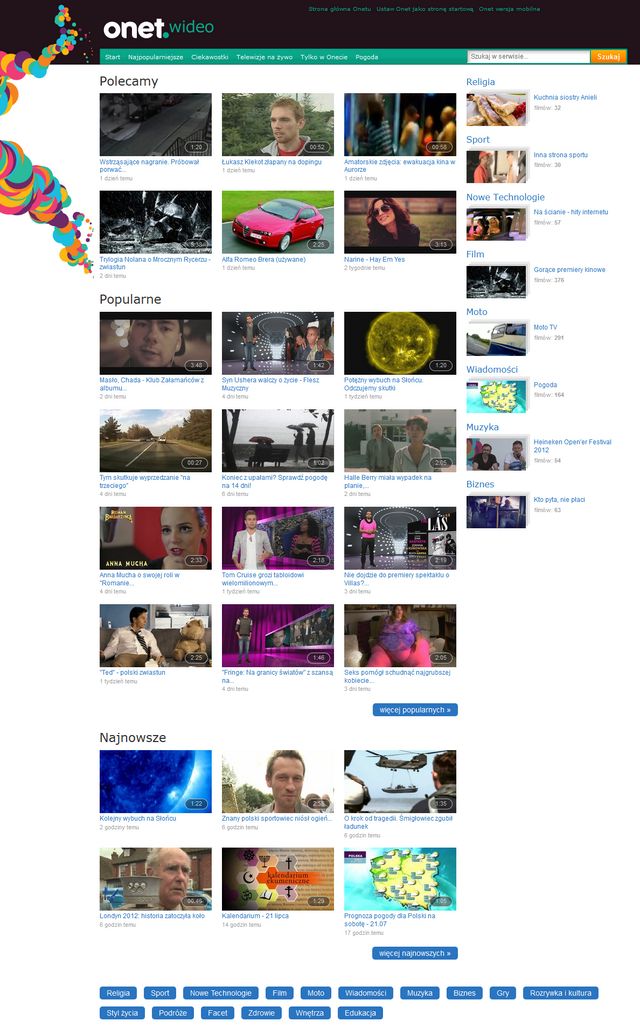Open the kino Aurora evacuation thumbnail
Viewport: 640px width, 1025px height.
click(400, 124)
